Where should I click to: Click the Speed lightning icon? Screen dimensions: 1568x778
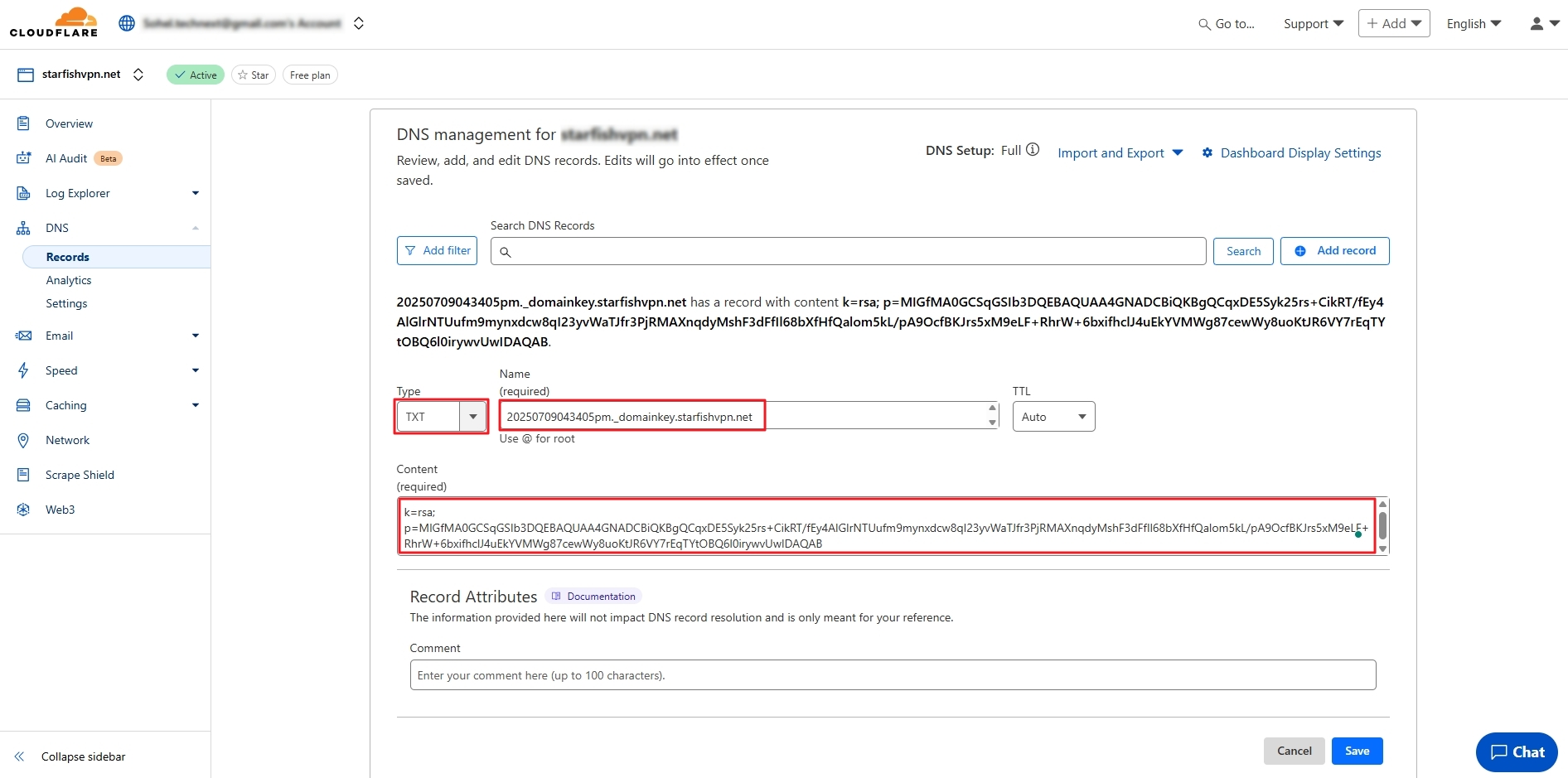23,370
